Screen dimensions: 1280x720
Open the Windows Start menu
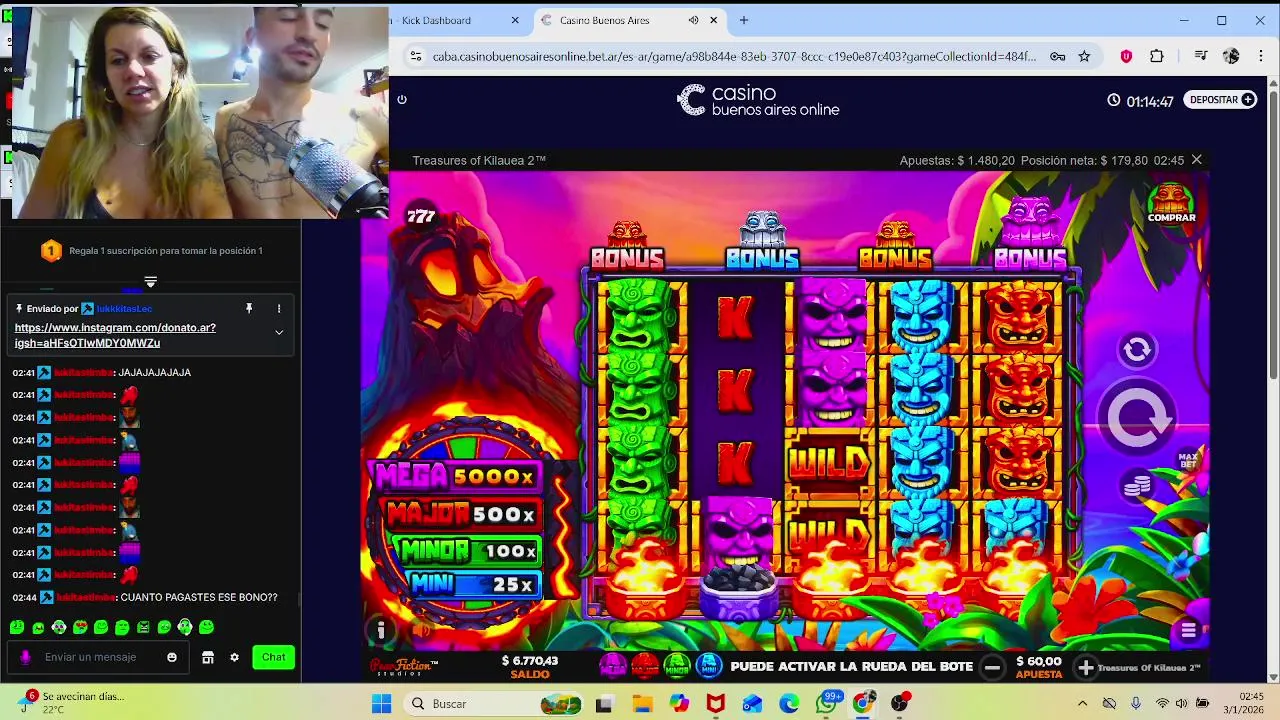pyautogui.click(x=381, y=704)
